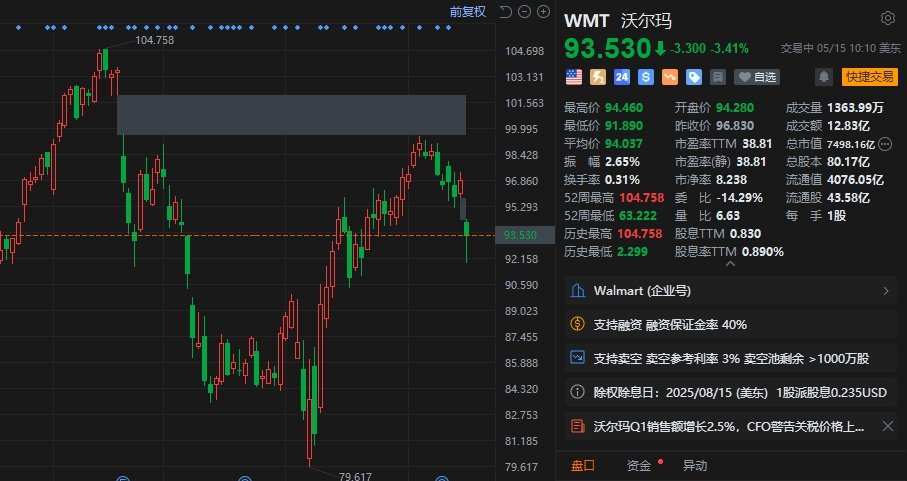Open the 前复权 adjustment dropdown

tap(467, 12)
